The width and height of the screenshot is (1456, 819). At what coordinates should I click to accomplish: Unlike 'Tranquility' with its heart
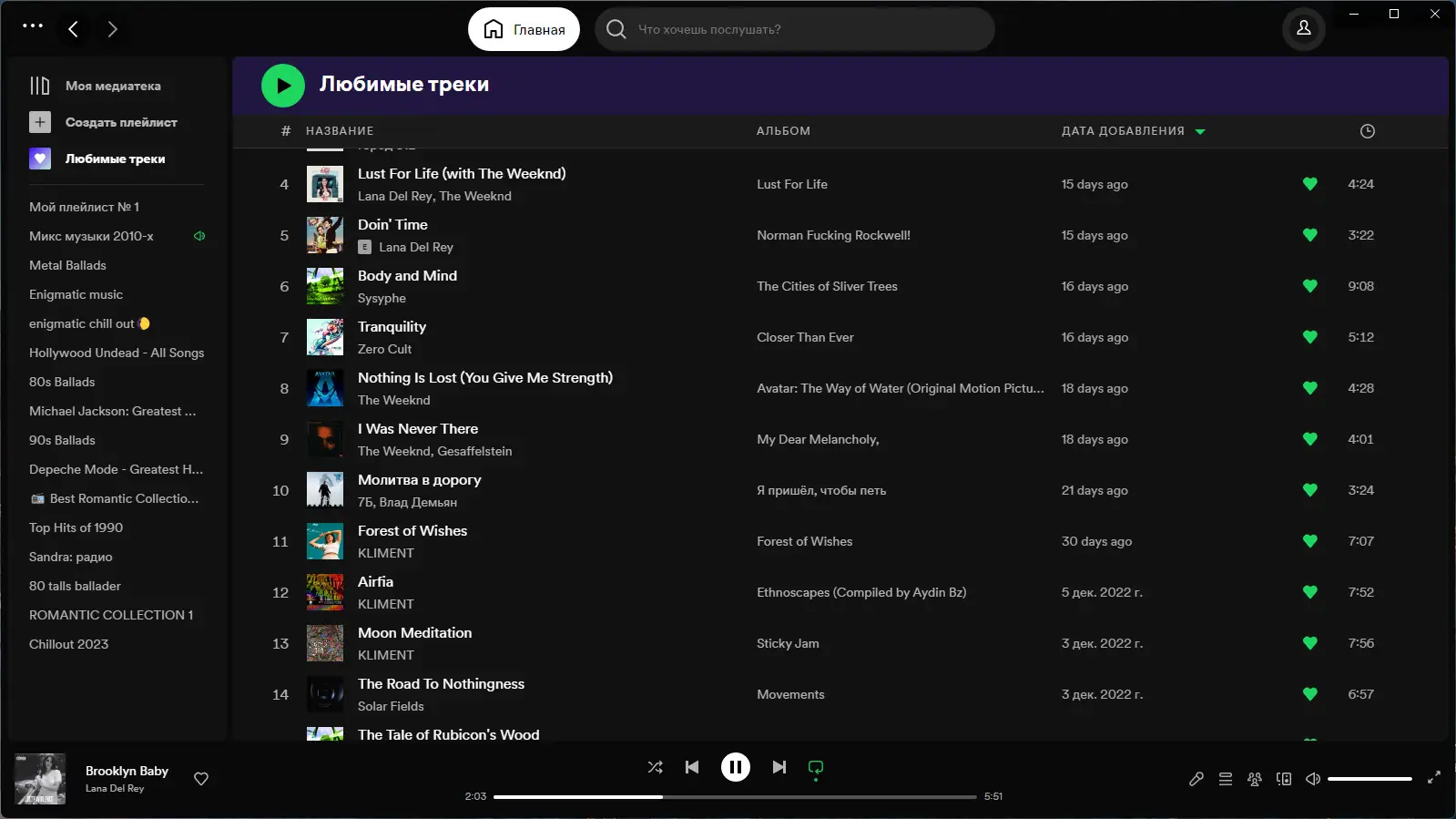(x=1310, y=337)
